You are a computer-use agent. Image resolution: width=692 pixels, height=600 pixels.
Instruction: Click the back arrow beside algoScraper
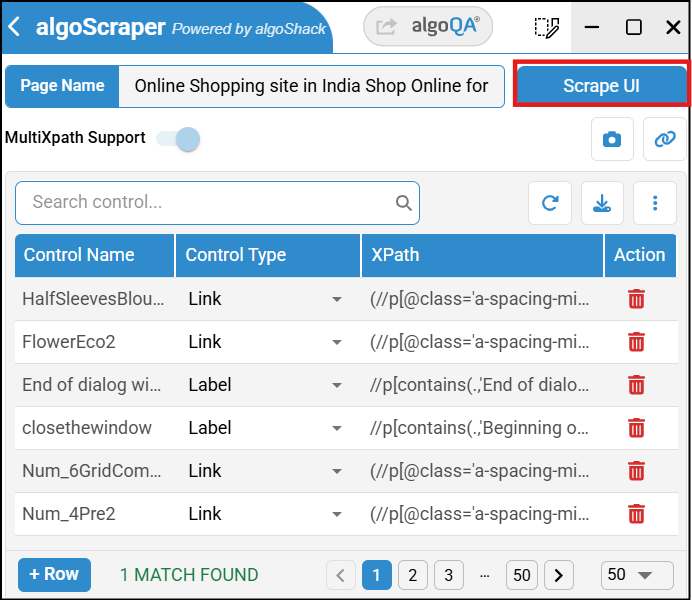click(x=14, y=27)
